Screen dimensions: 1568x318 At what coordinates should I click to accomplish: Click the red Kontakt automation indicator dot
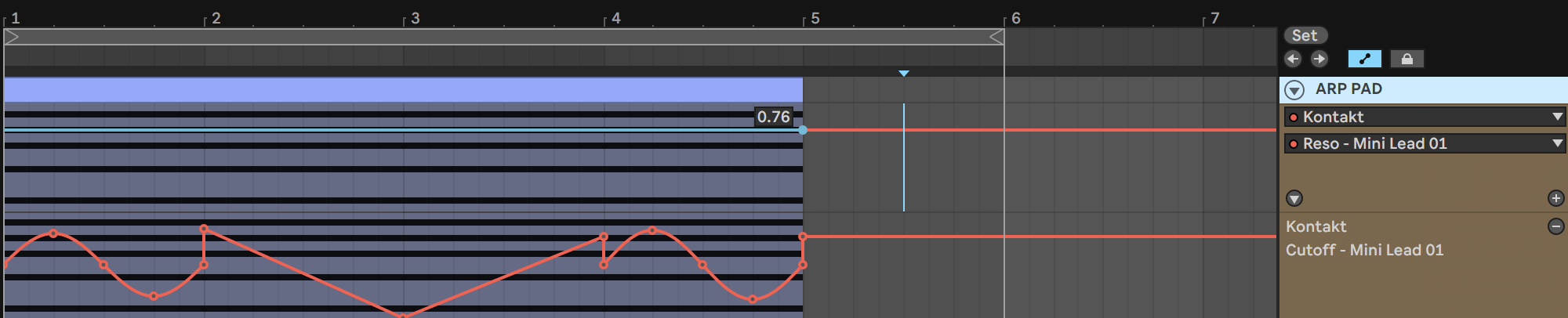click(x=1294, y=117)
